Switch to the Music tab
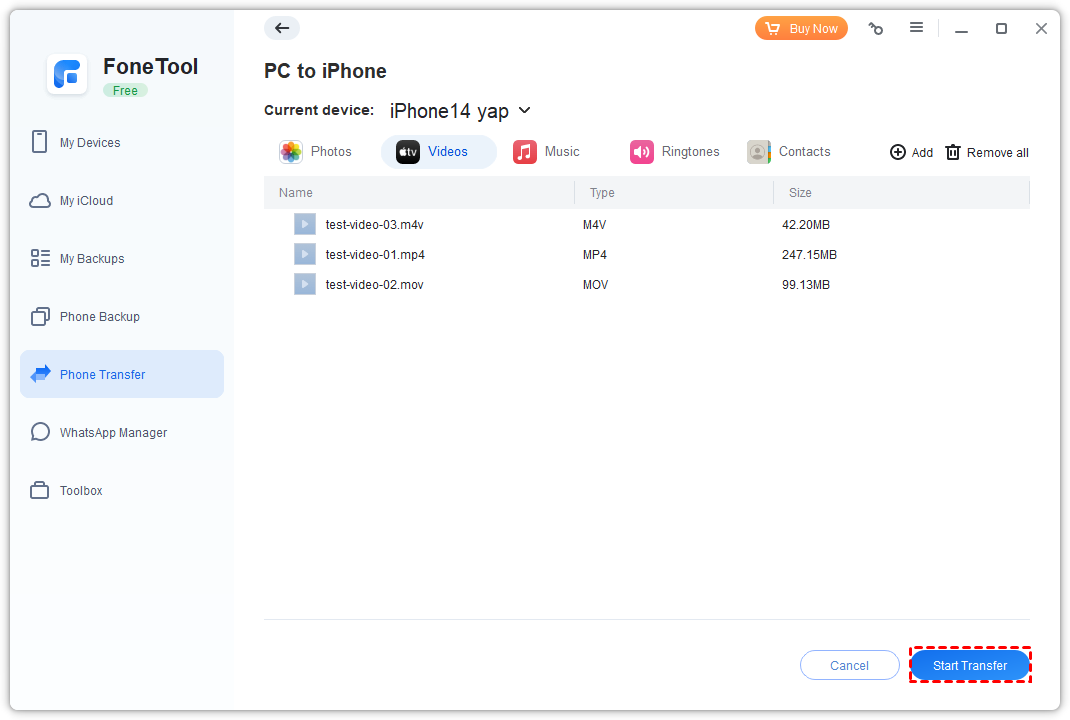1070x720 pixels. tap(547, 152)
